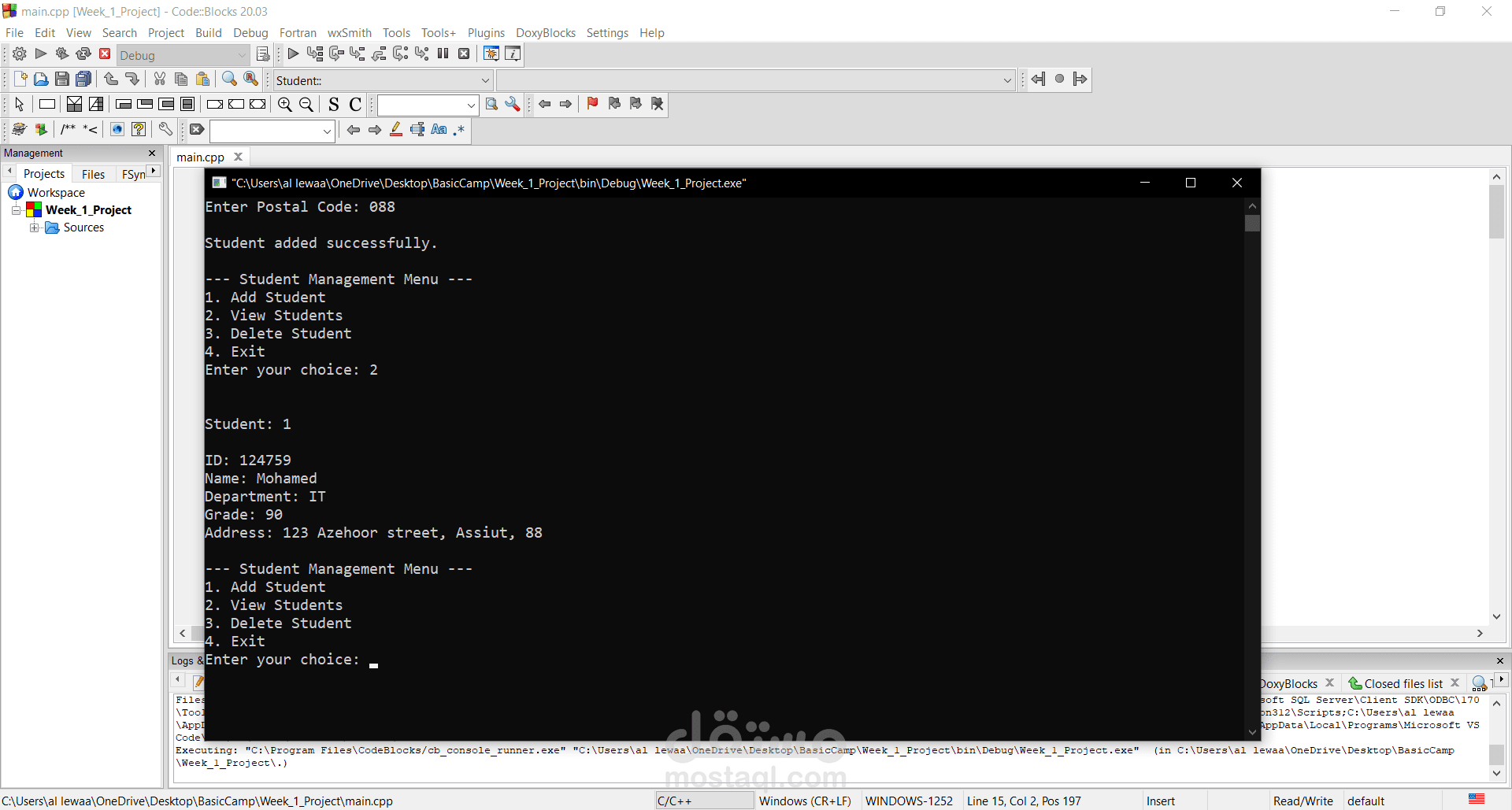1512x810 pixels.
Task: Open the Debugging windows icon
Action: (491, 54)
